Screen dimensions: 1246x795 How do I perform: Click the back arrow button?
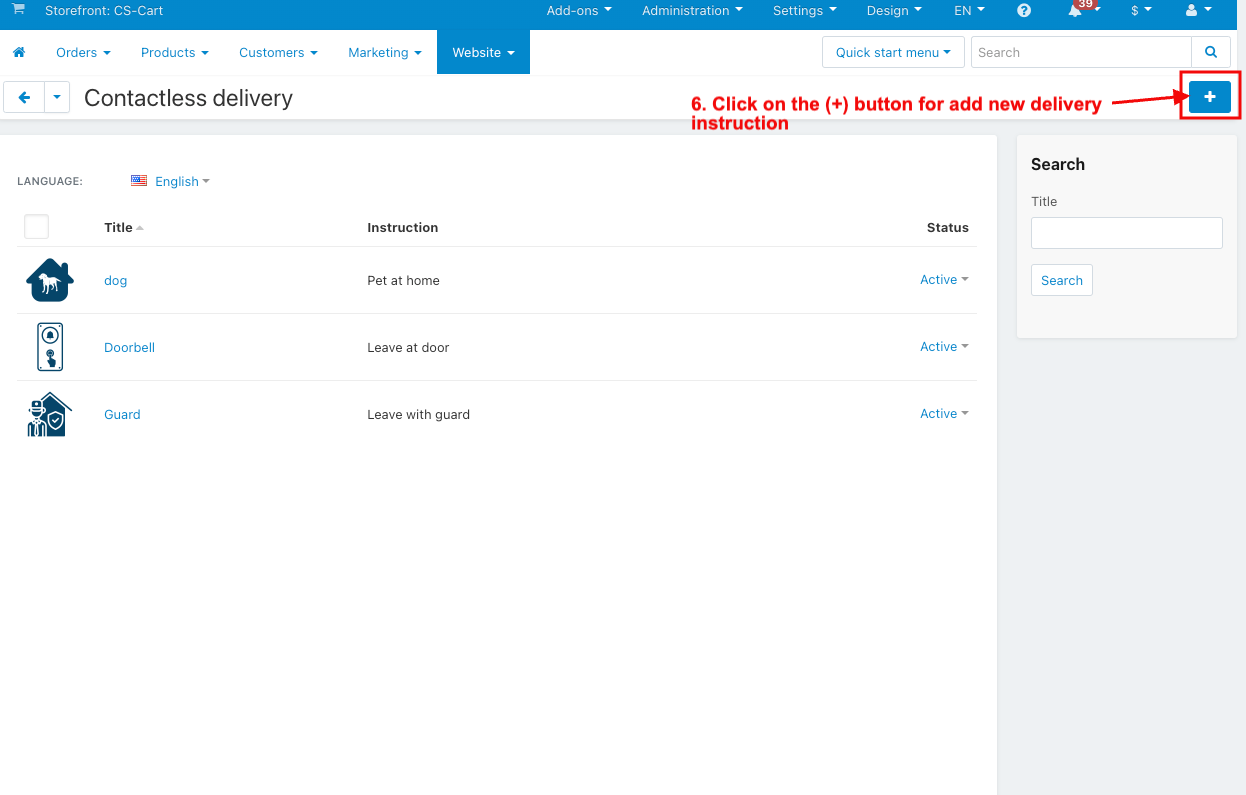tap(24, 97)
